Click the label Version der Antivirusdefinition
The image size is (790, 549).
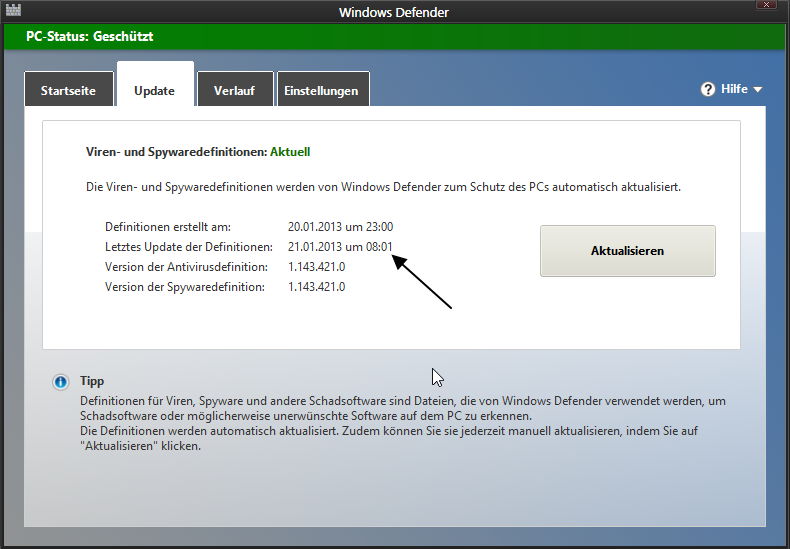(x=186, y=267)
